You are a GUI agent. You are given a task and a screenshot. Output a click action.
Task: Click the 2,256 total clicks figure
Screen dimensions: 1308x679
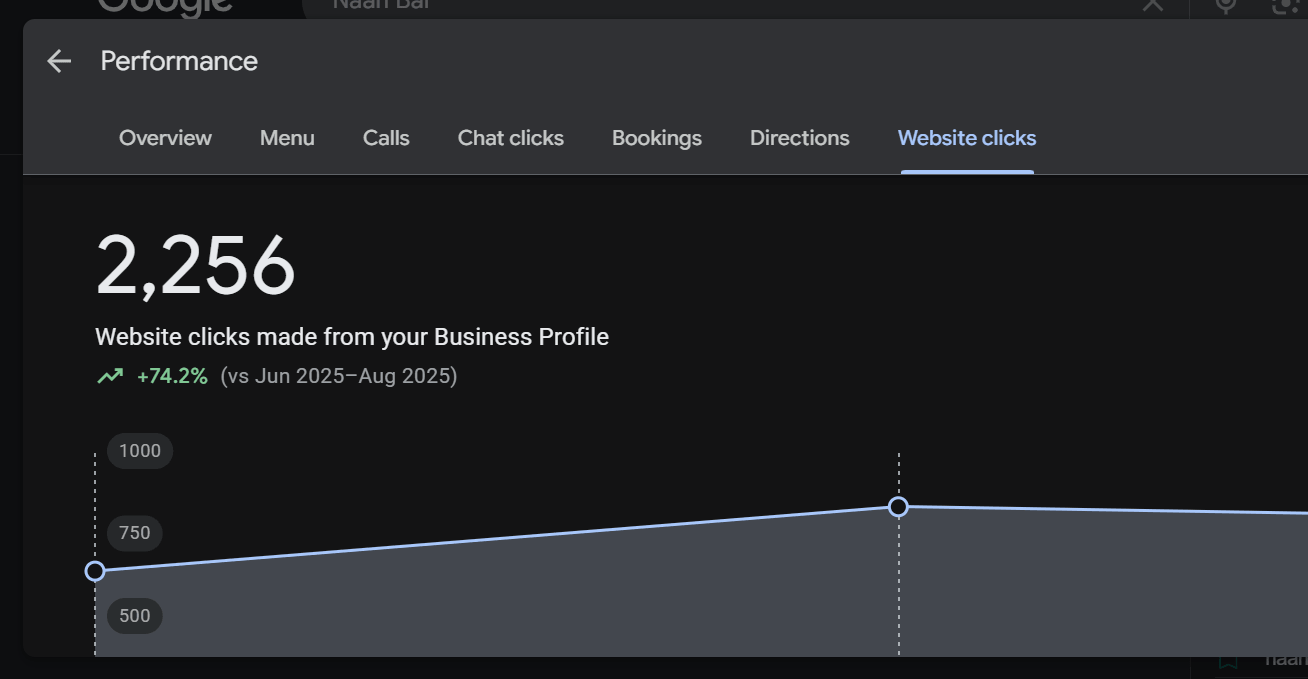tap(196, 267)
